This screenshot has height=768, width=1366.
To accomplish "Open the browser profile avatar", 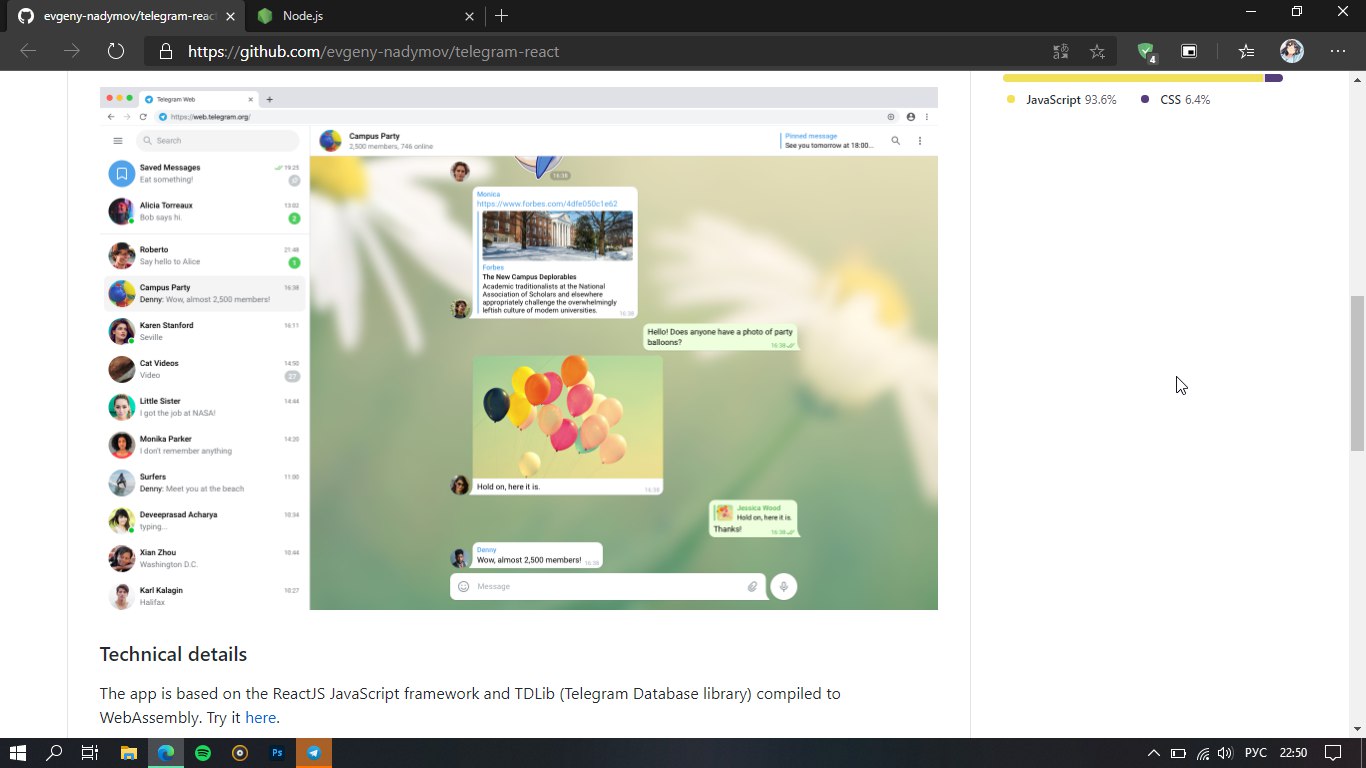I will tap(1292, 51).
